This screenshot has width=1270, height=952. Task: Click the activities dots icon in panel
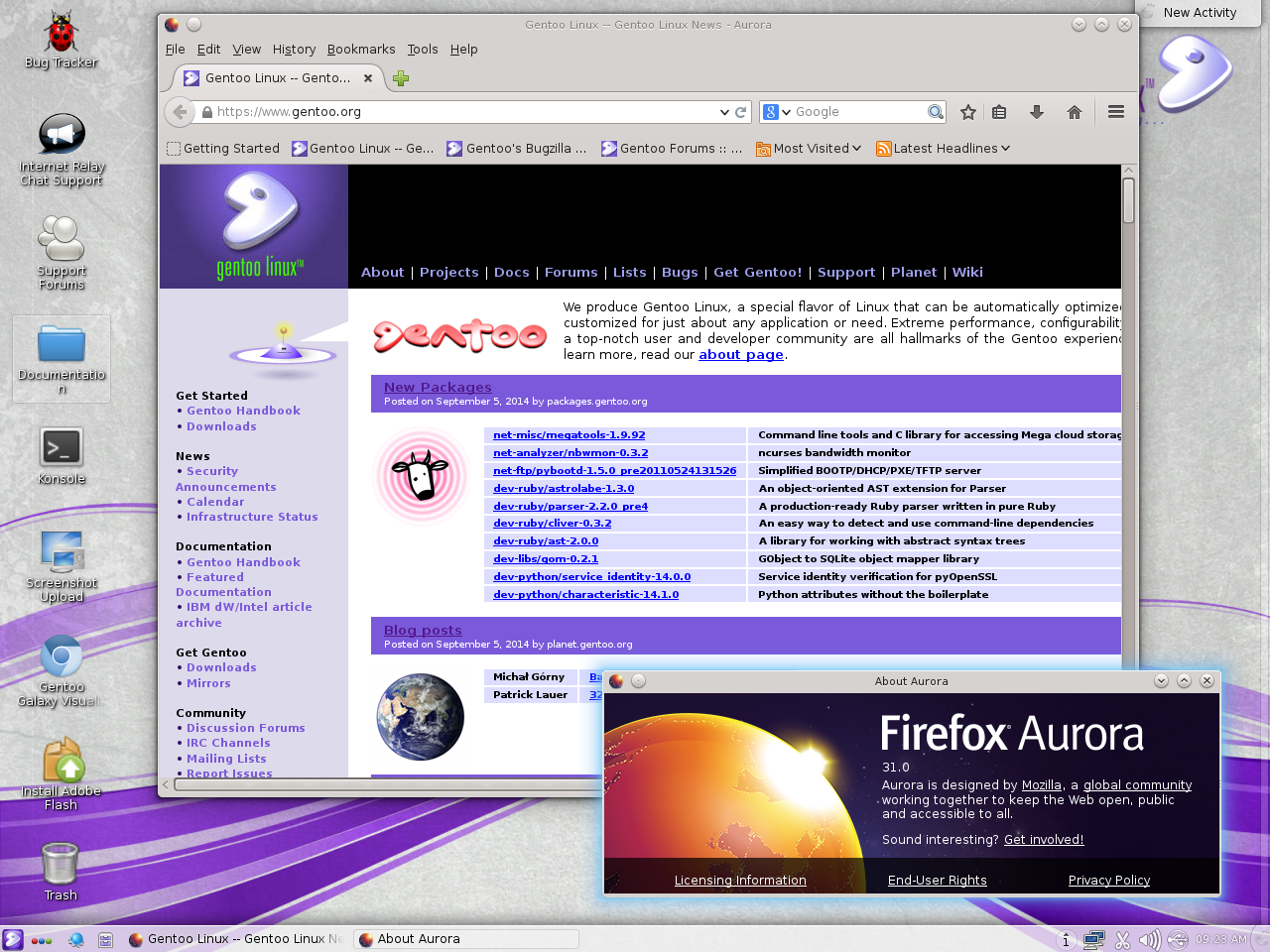tap(42, 940)
